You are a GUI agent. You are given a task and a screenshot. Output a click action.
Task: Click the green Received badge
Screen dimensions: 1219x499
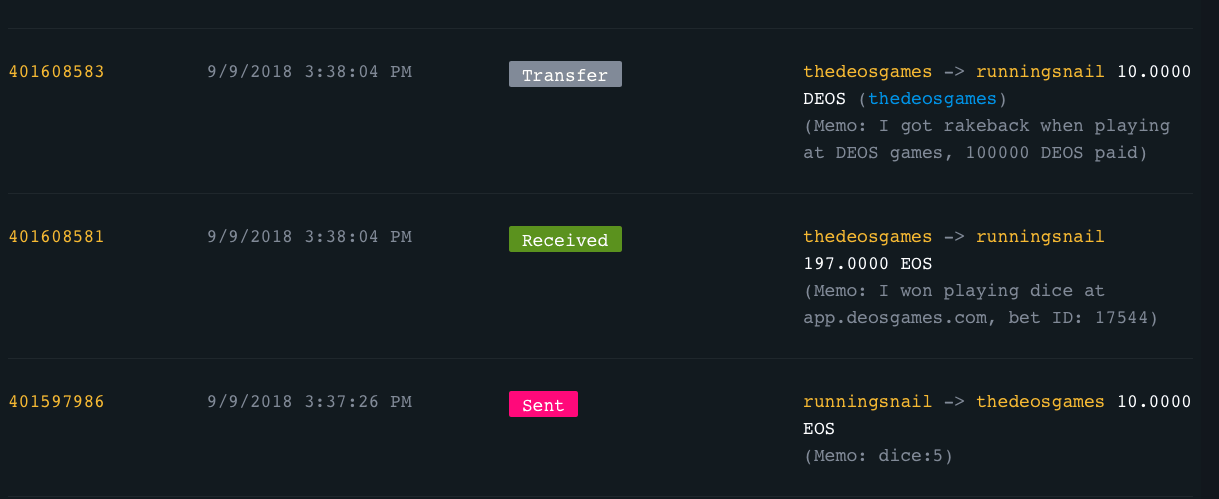pyautogui.click(x=565, y=240)
